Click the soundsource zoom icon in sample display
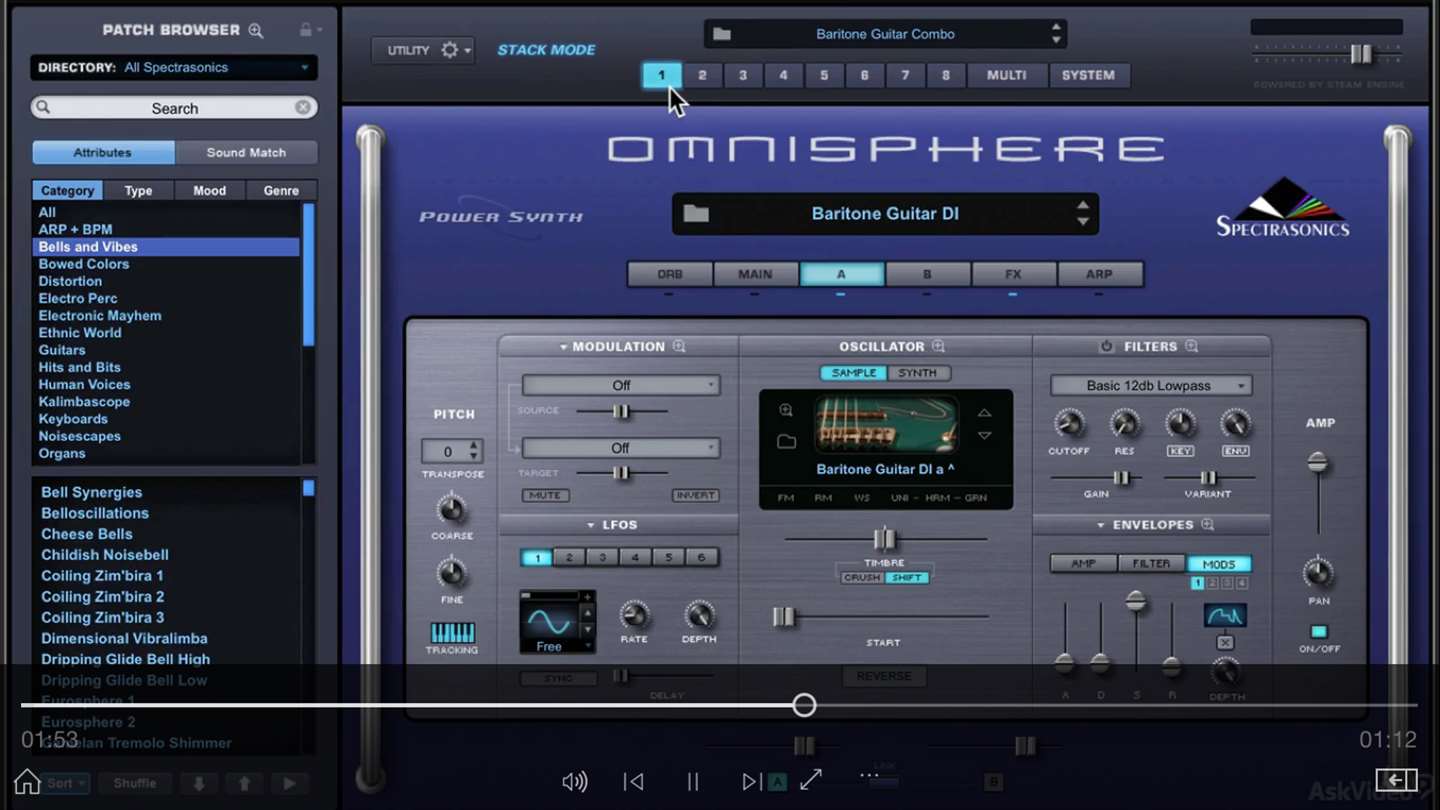 786,410
